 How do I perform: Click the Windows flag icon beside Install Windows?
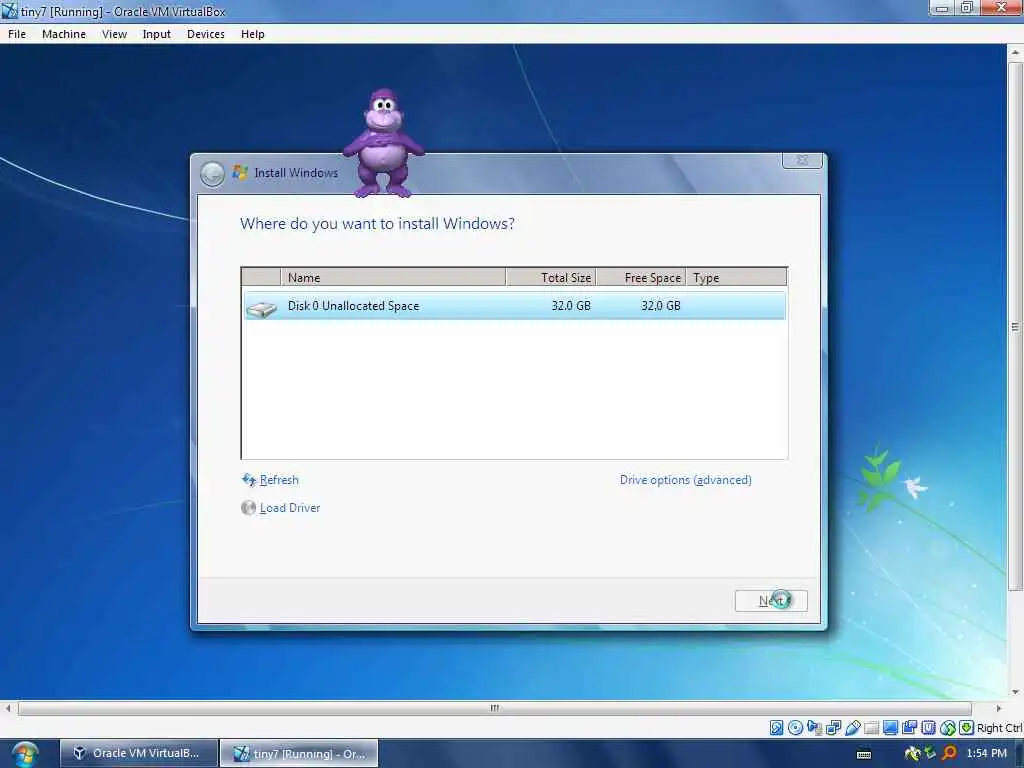point(240,172)
